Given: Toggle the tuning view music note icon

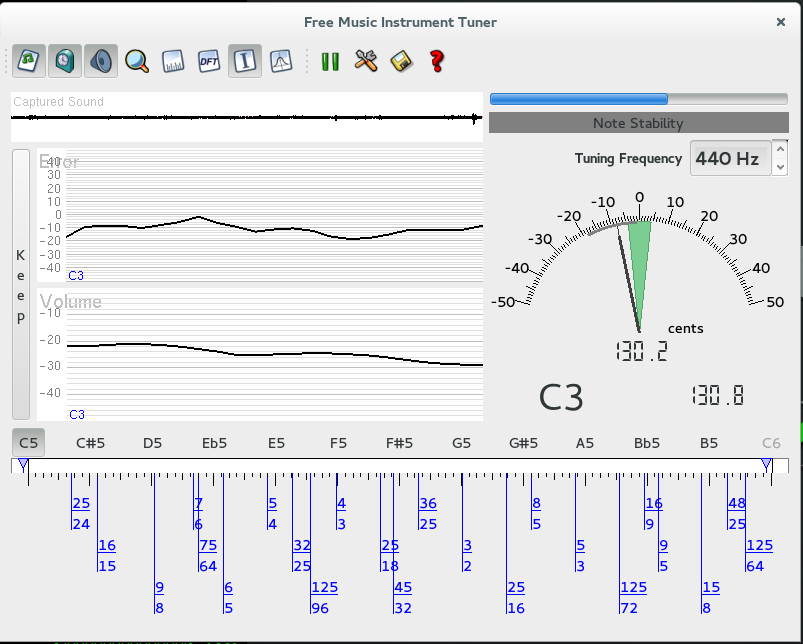Looking at the screenshot, I should [29, 61].
